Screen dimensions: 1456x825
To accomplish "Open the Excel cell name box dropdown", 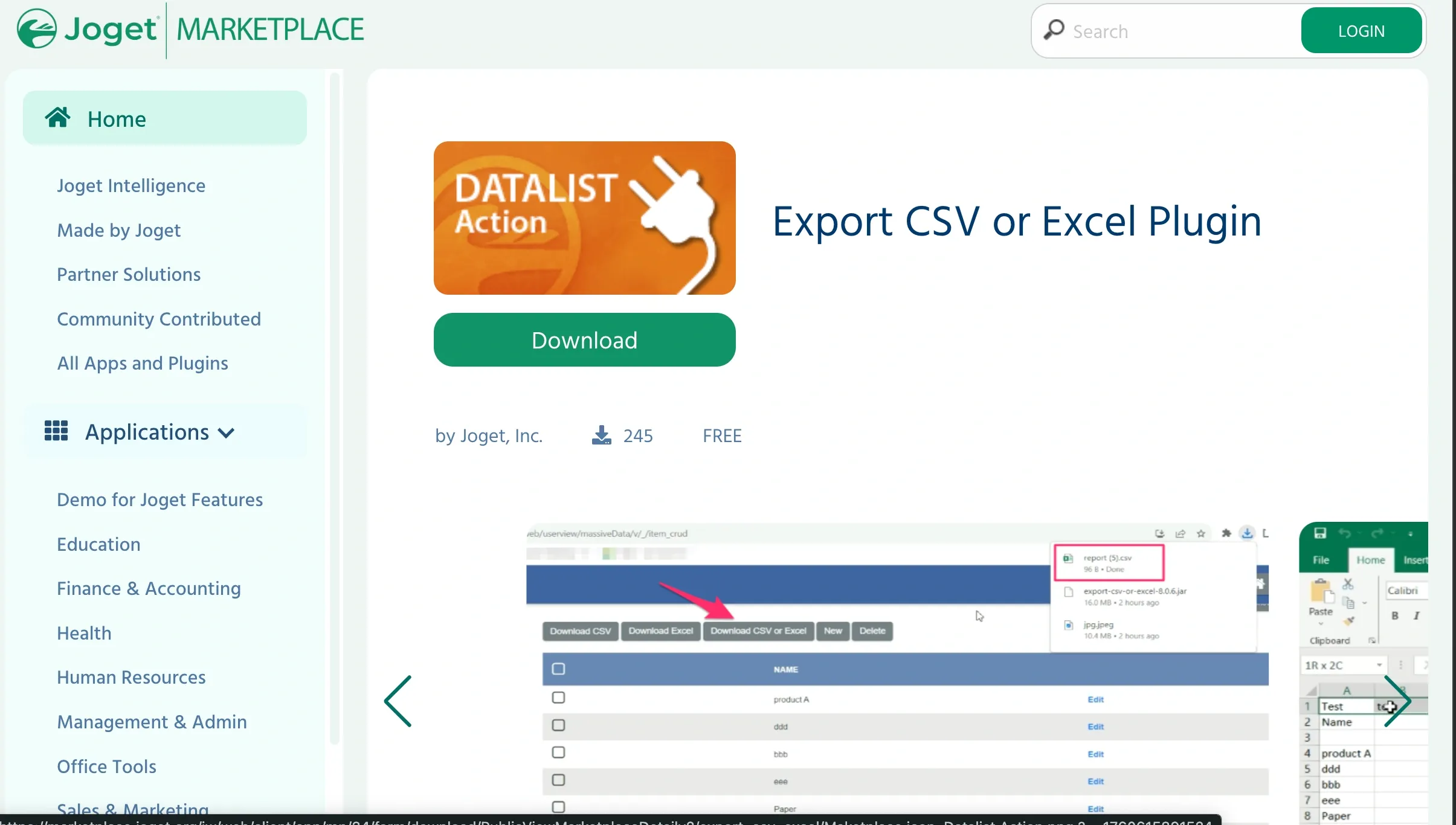I will tap(1379, 665).
